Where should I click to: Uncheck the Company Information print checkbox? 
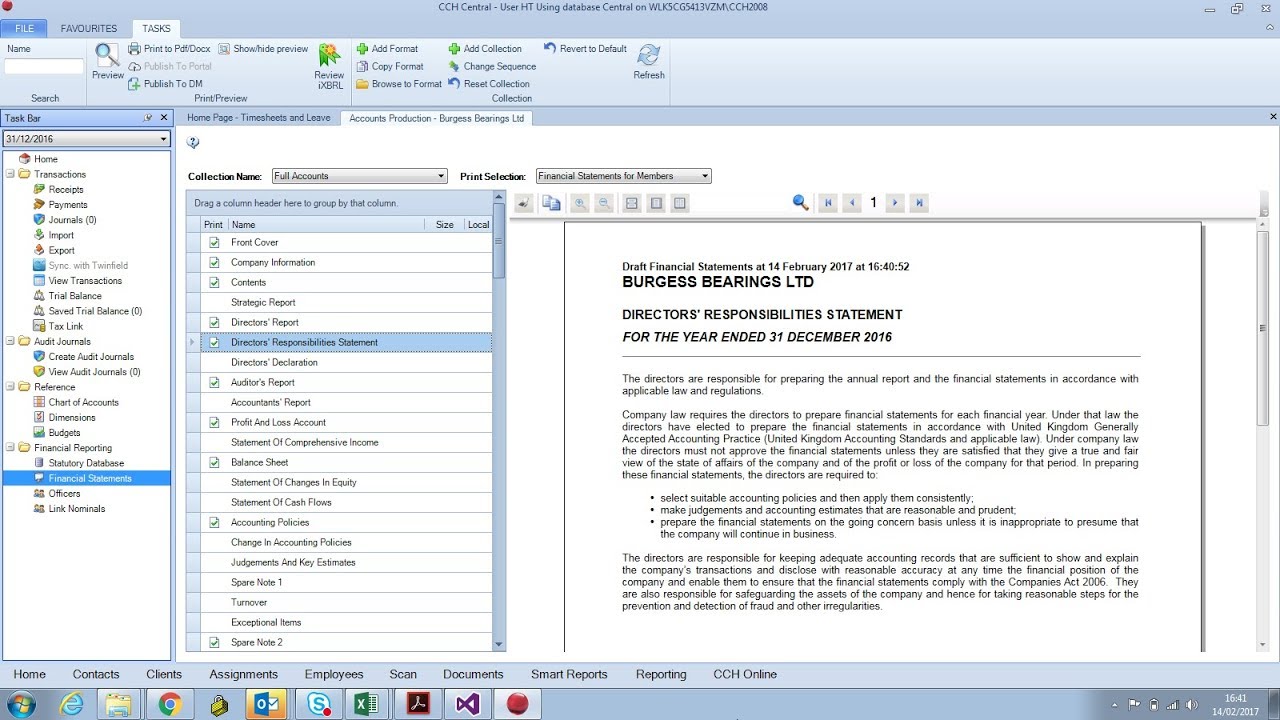[x=214, y=262]
